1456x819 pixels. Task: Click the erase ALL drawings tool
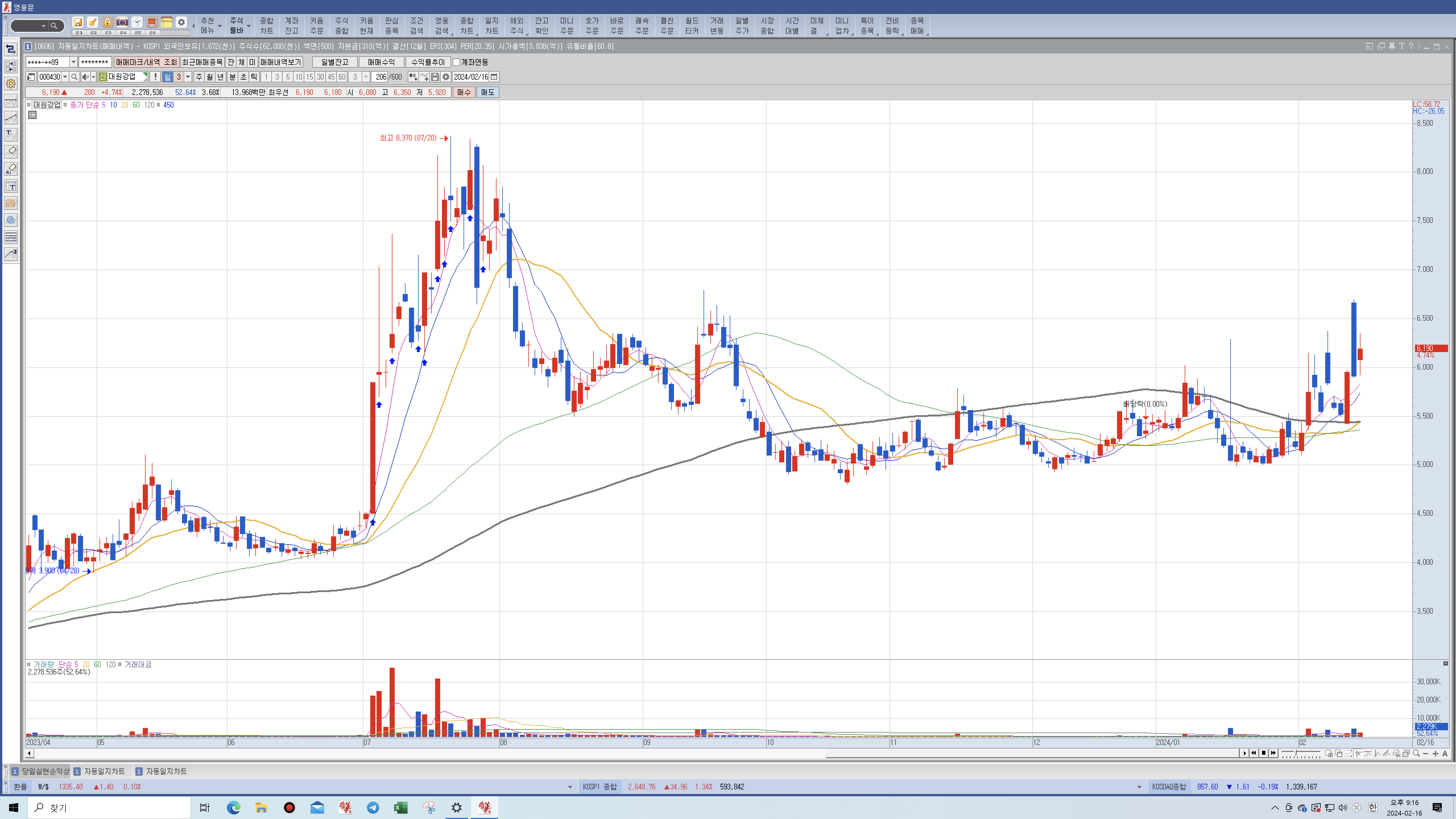point(11,169)
